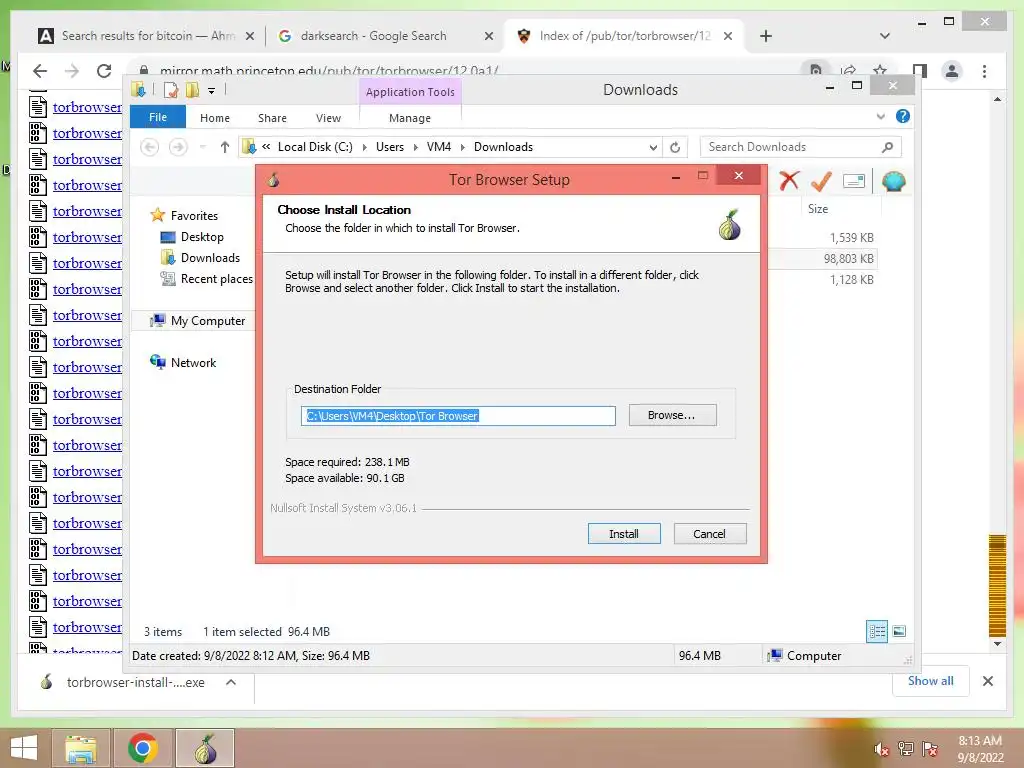Viewport: 1024px width, 768px height.
Task: Click Tor installer taskbar icon
Action: click(x=205, y=748)
